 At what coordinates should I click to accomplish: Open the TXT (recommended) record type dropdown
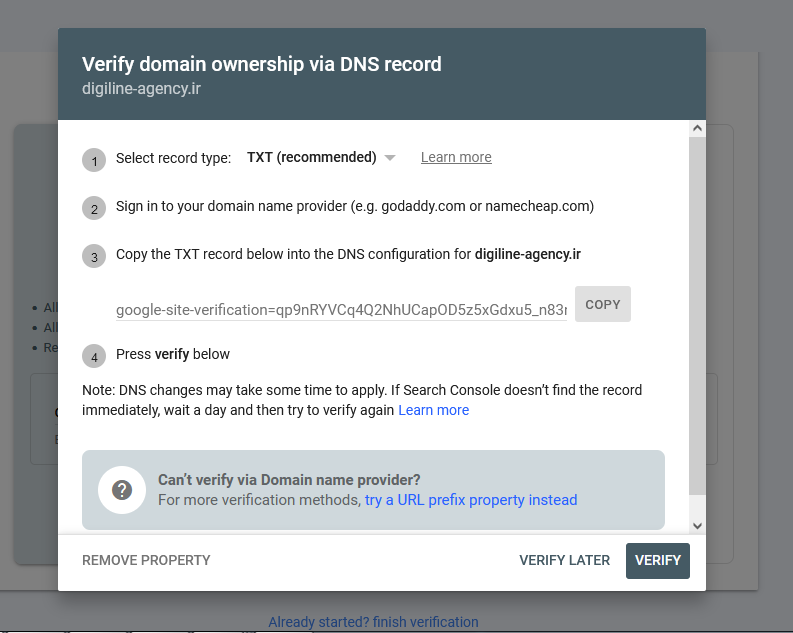(321, 158)
